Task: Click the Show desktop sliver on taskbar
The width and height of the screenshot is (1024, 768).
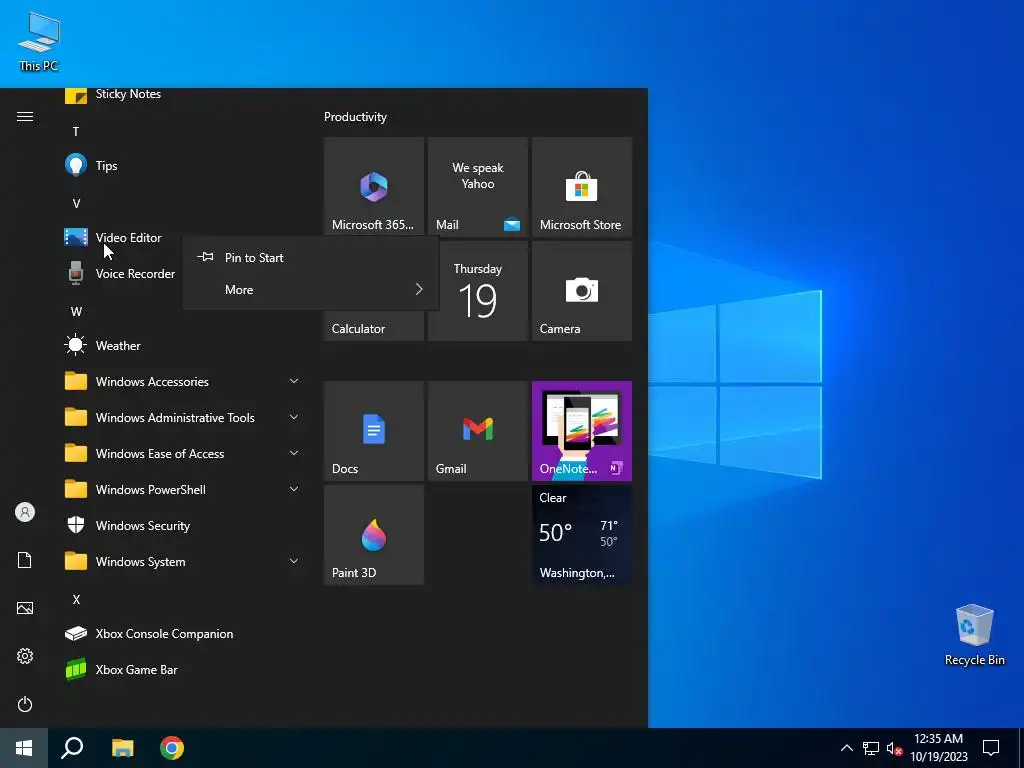Action: coord(1021,748)
